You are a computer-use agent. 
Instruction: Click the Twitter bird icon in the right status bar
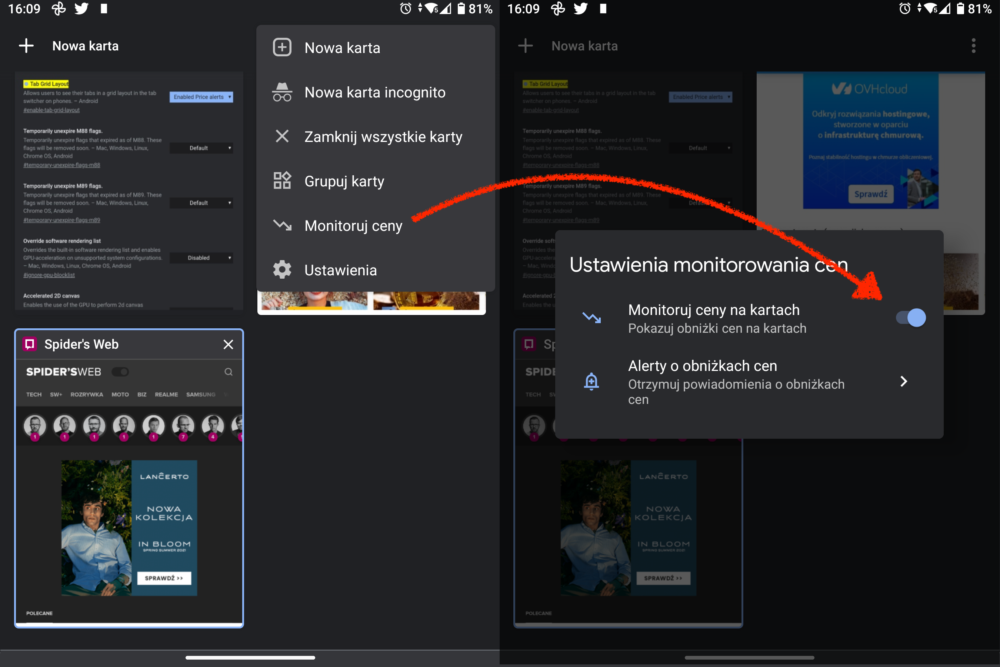tap(581, 8)
